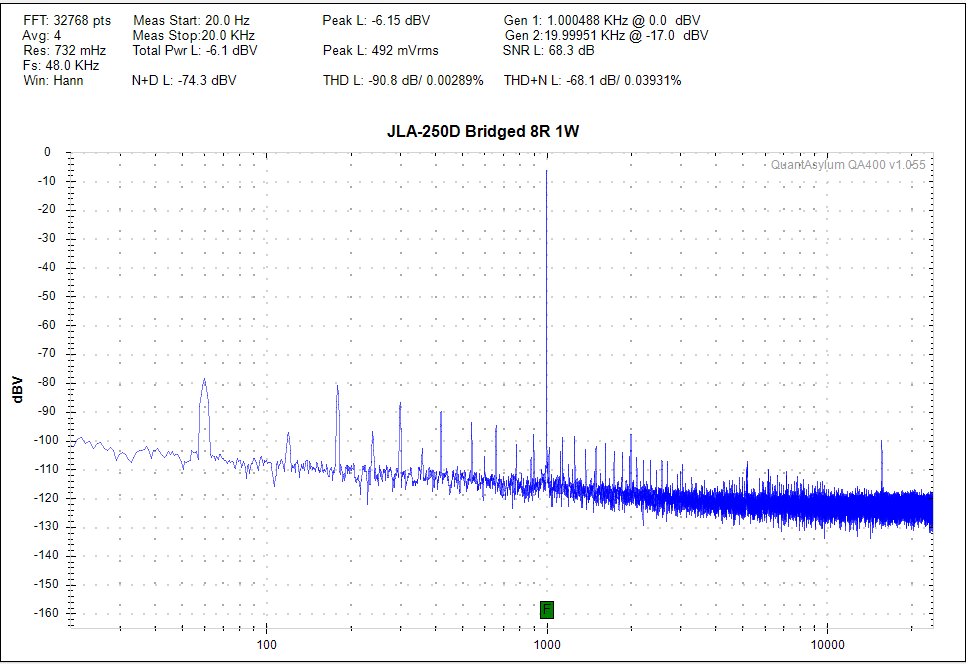Viewport: 966px width, 664px height.
Task: Click the 100 frequency axis label
Action: point(266,644)
